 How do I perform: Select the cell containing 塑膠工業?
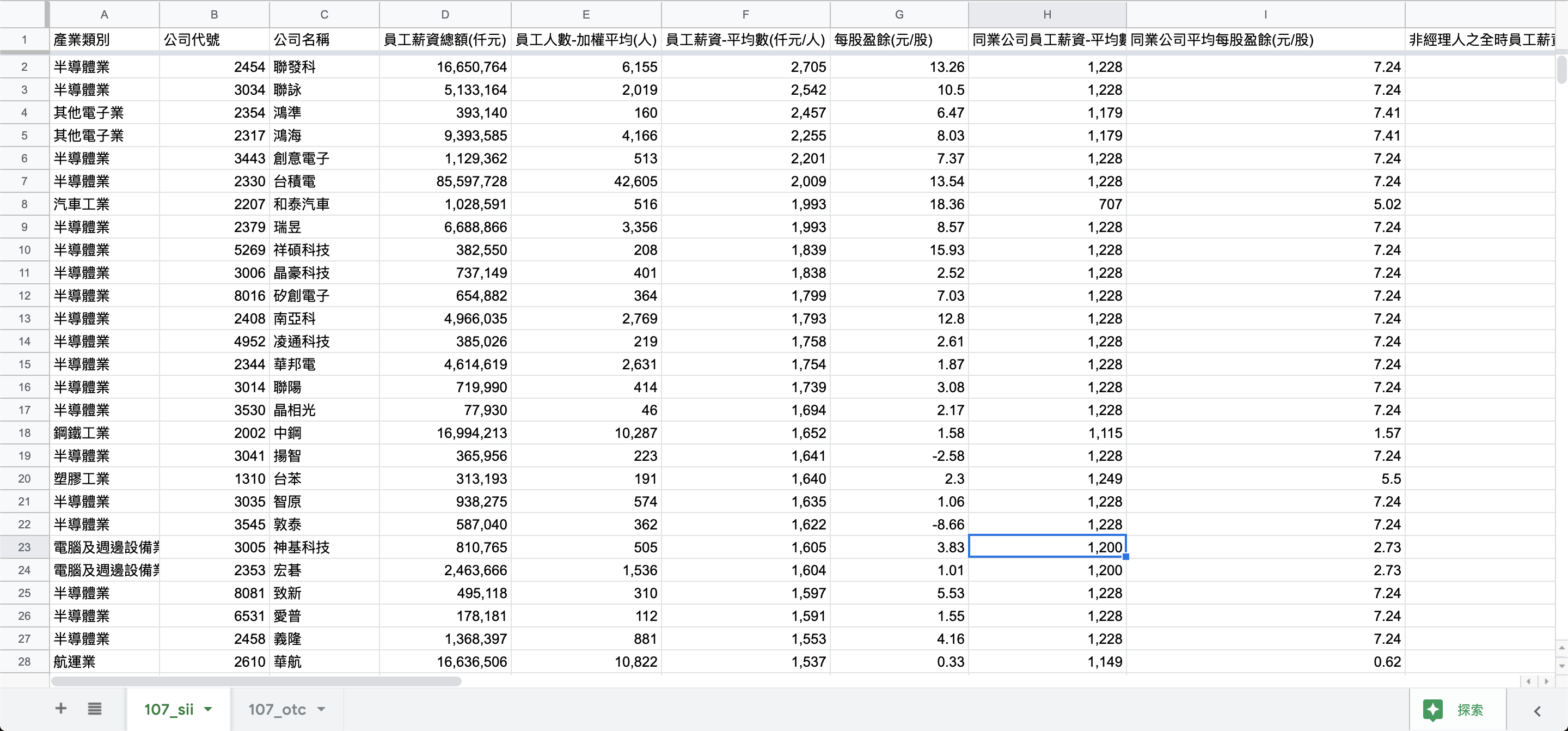(104, 479)
